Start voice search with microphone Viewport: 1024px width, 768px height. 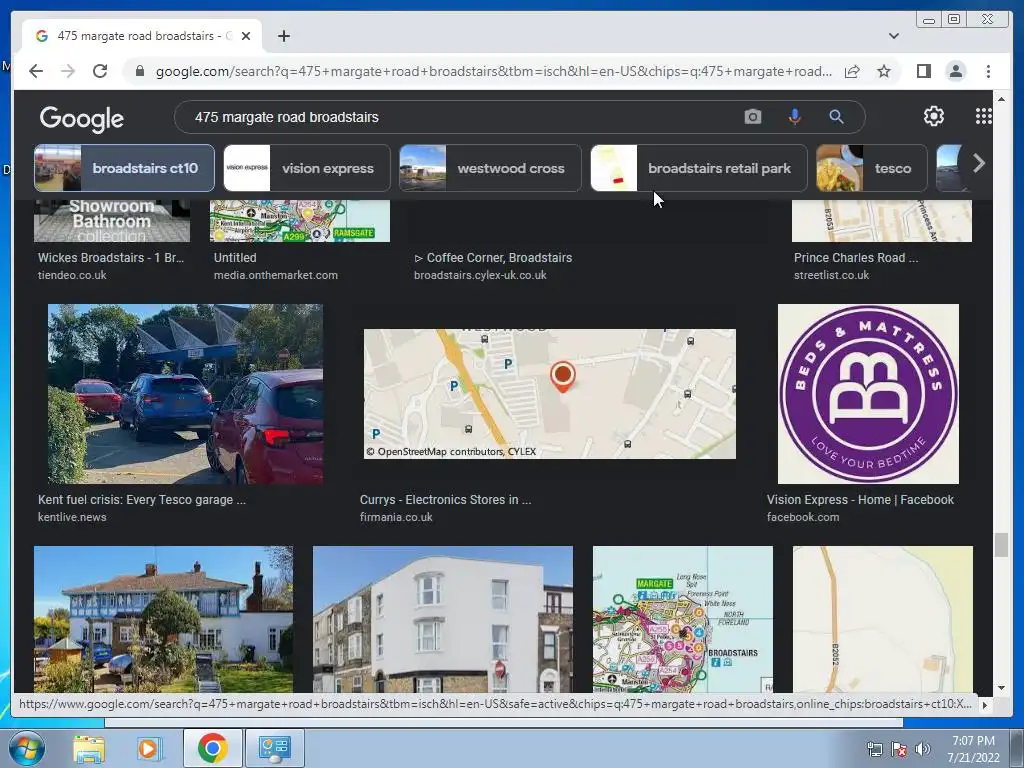coord(794,117)
